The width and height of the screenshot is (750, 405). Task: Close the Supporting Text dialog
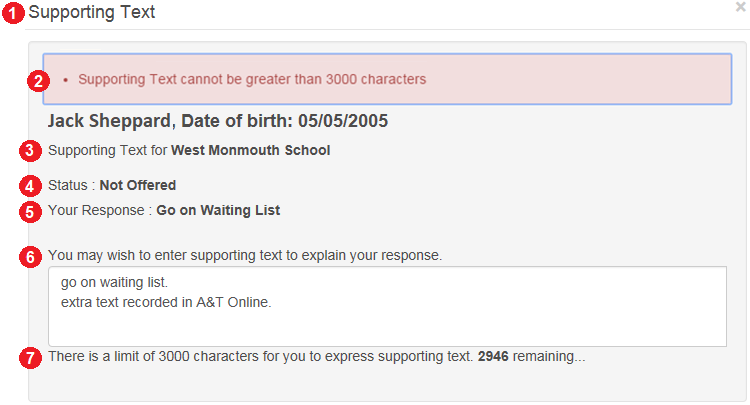(741, 7)
